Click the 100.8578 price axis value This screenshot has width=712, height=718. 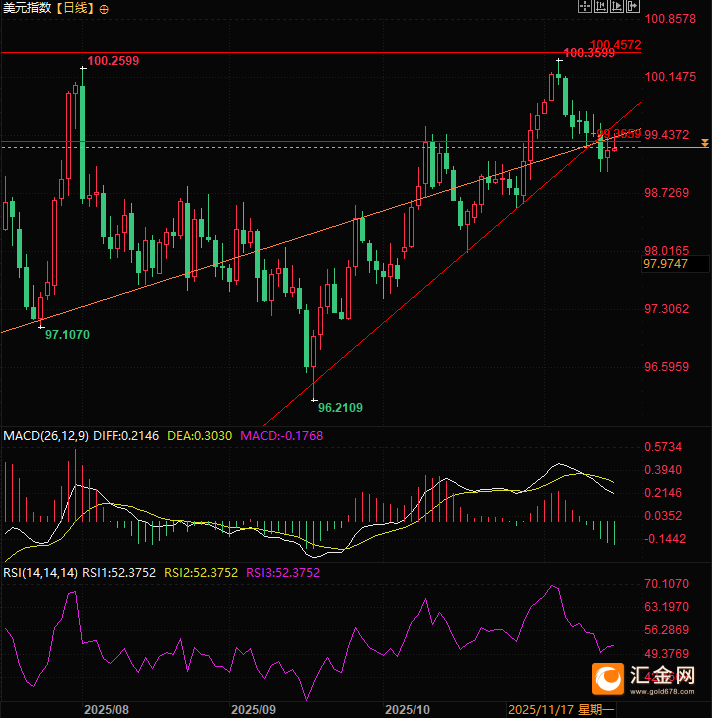[670, 19]
